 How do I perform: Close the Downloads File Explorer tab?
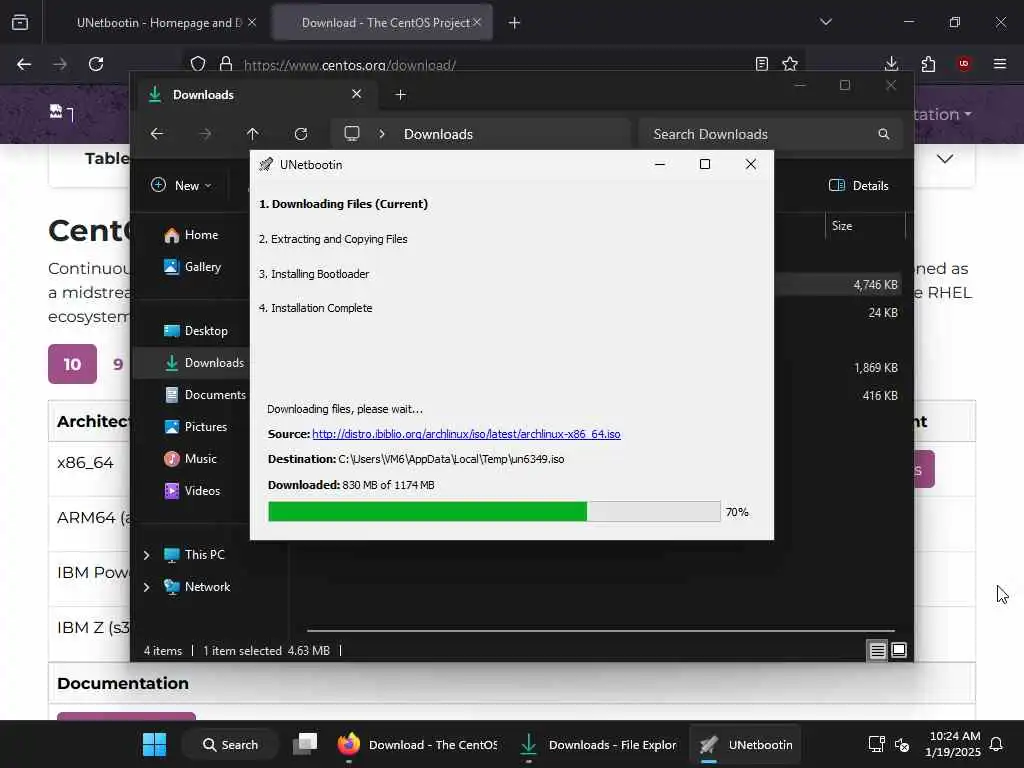pos(357,94)
